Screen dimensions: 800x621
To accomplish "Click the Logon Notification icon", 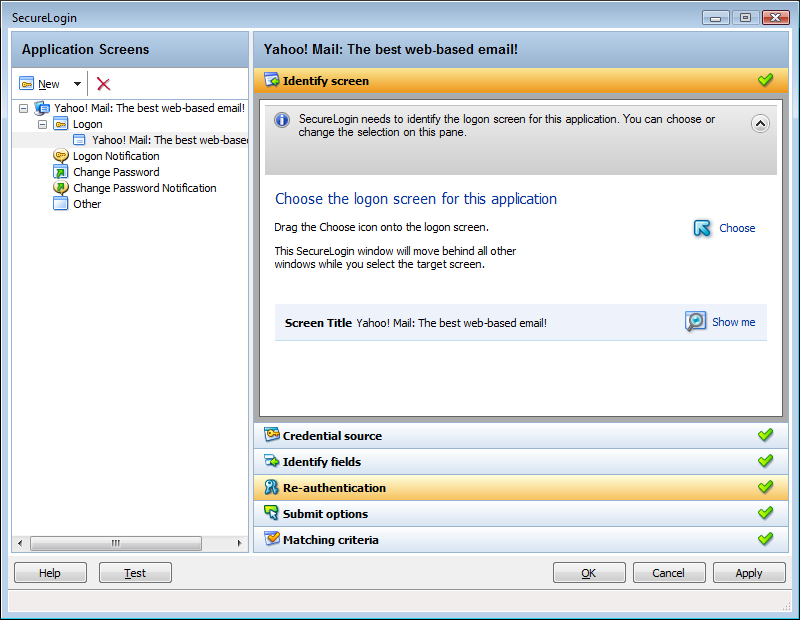I will point(61,156).
